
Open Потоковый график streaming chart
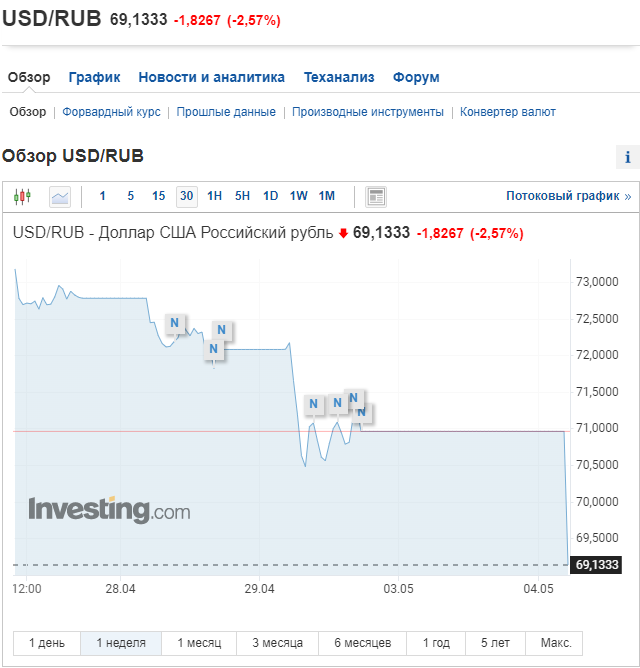point(568,196)
